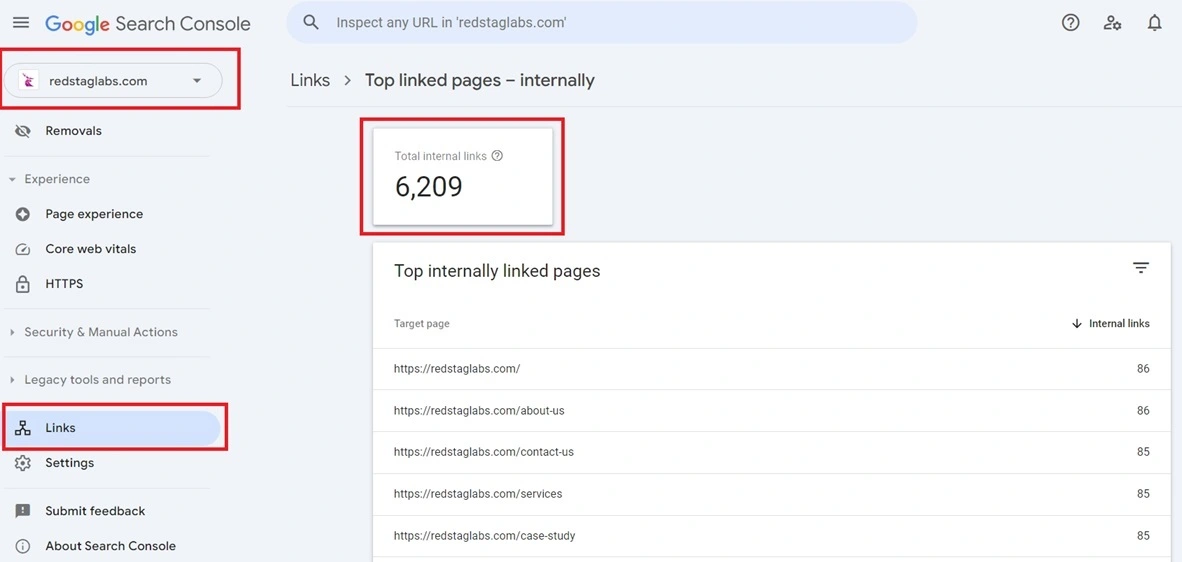Sort by the Internal links column header
The width and height of the screenshot is (1182, 562).
1110,324
